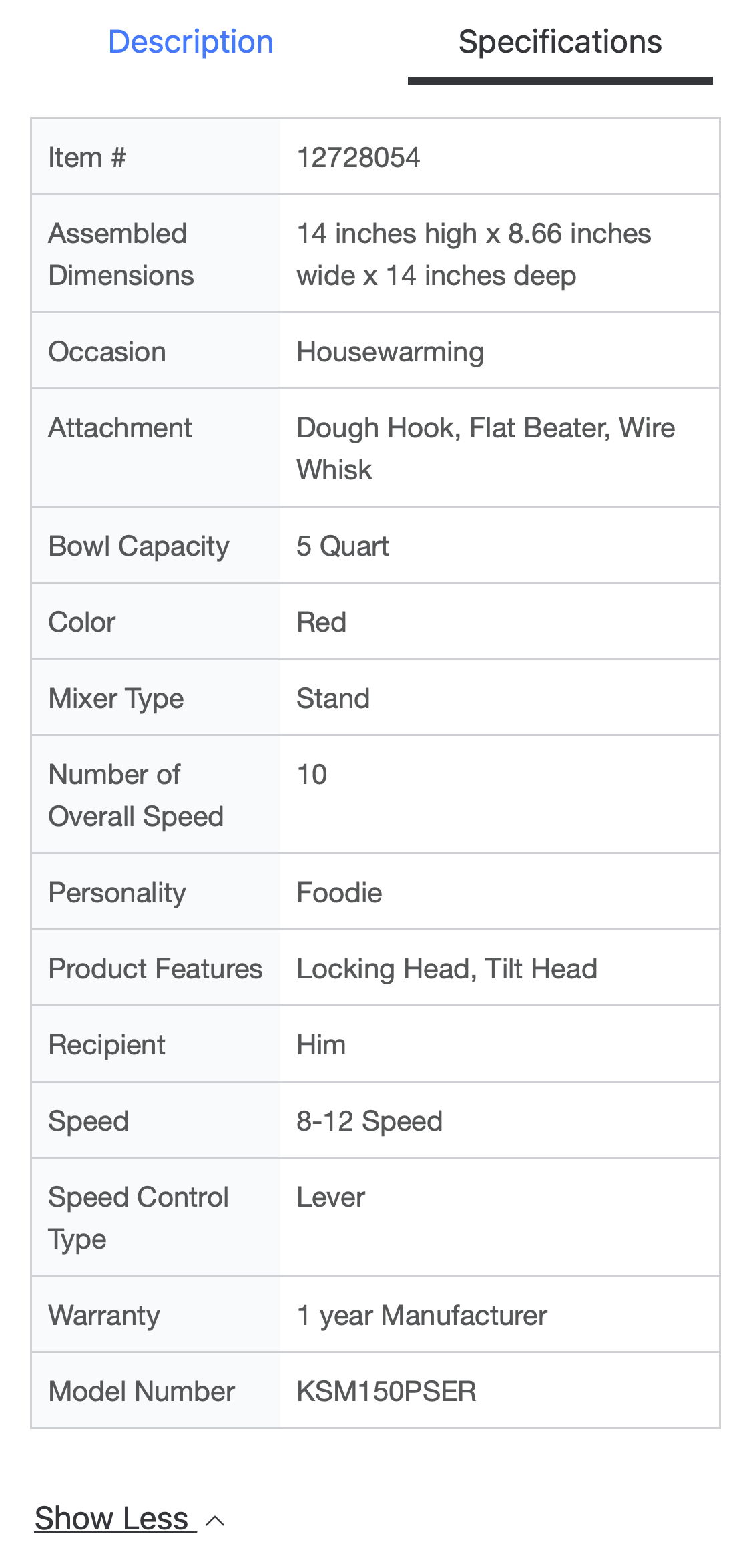Click the 14 inches high dimensions value
This screenshot has height=1568, width=751.
point(473,254)
